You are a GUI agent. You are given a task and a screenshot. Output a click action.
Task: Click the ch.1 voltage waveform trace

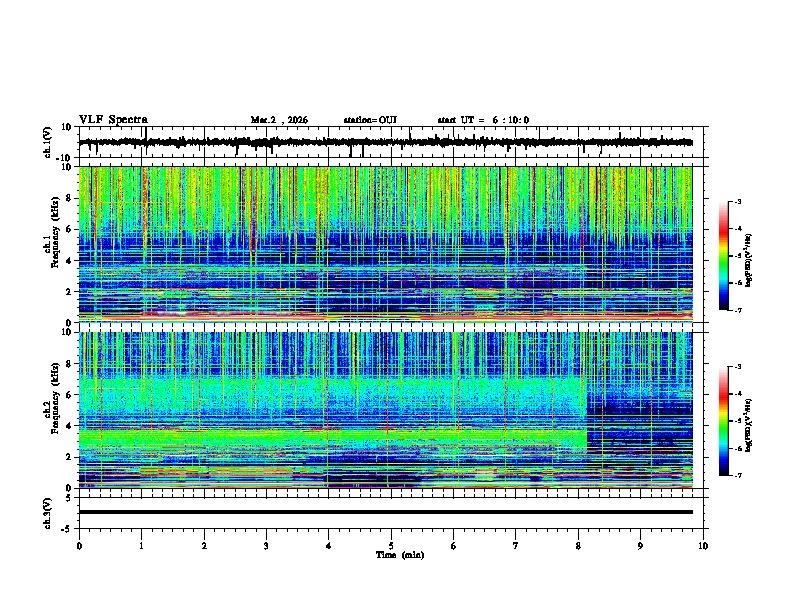click(385, 142)
